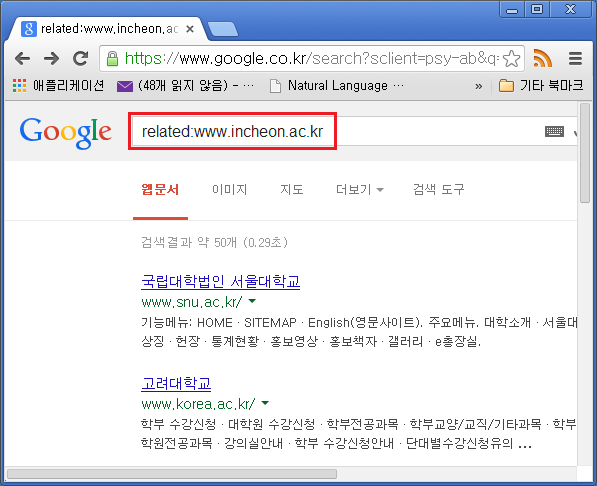Open the 고려대학교 result link
The height and width of the screenshot is (486, 597).
(176, 384)
